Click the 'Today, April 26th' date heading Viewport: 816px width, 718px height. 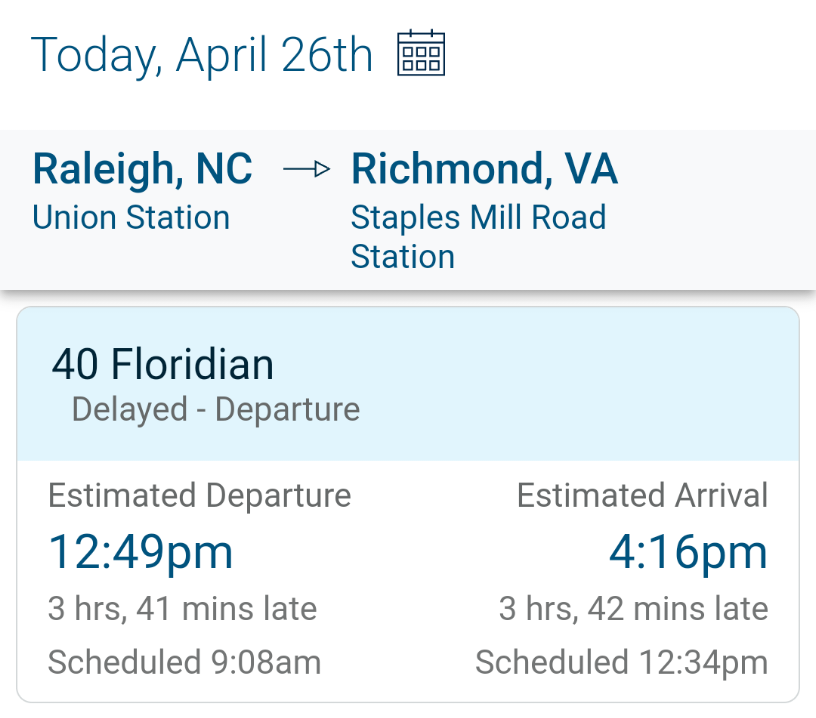(x=202, y=55)
